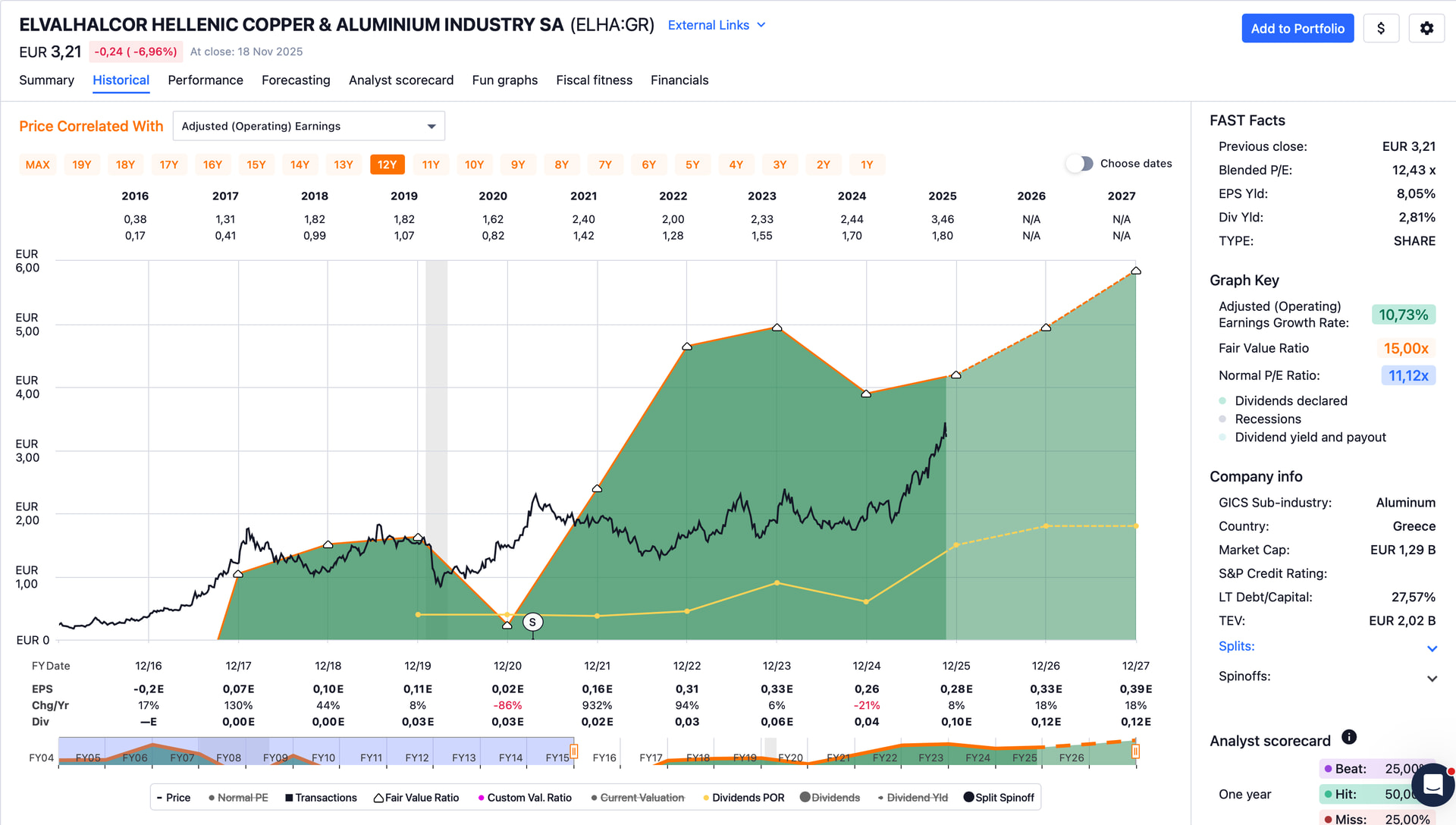Click the orange 15,00x Fair Value swatch
This screenshot has height=825, width=1456.
(1405, 348)
